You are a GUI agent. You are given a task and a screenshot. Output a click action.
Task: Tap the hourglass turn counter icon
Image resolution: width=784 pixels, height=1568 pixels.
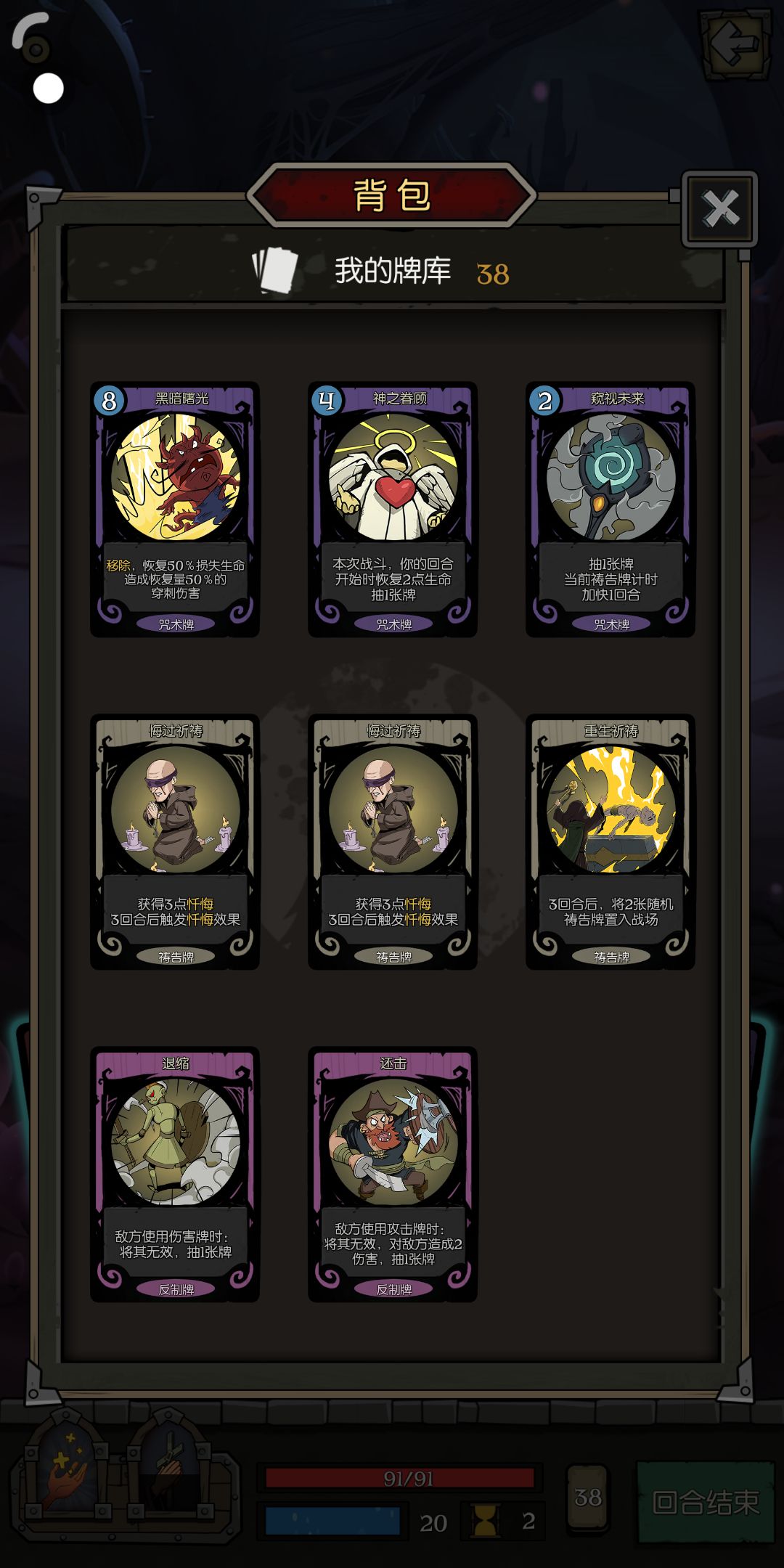tap(485, 1521)
